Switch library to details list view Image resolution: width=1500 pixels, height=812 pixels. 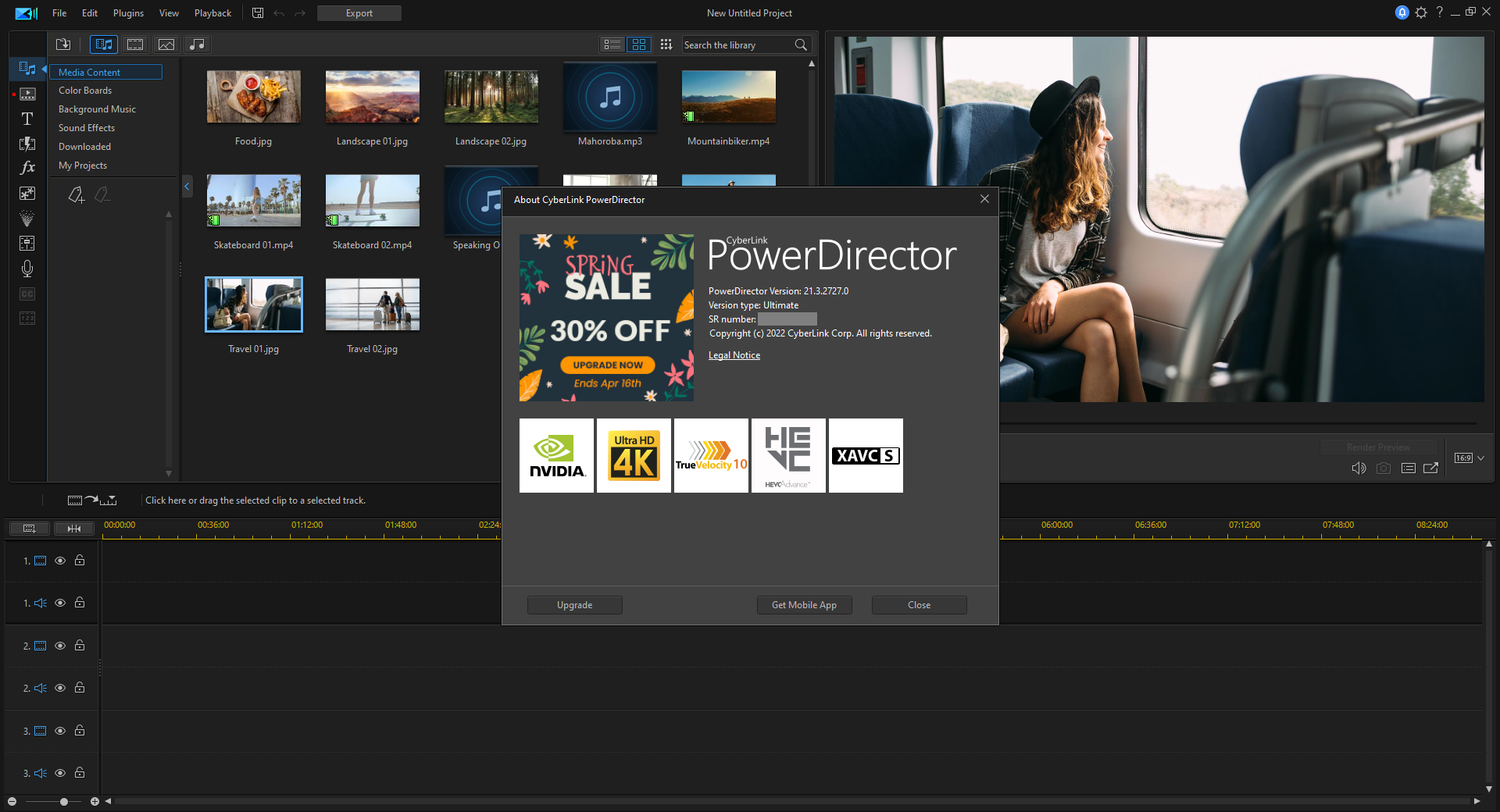point(612,45)
